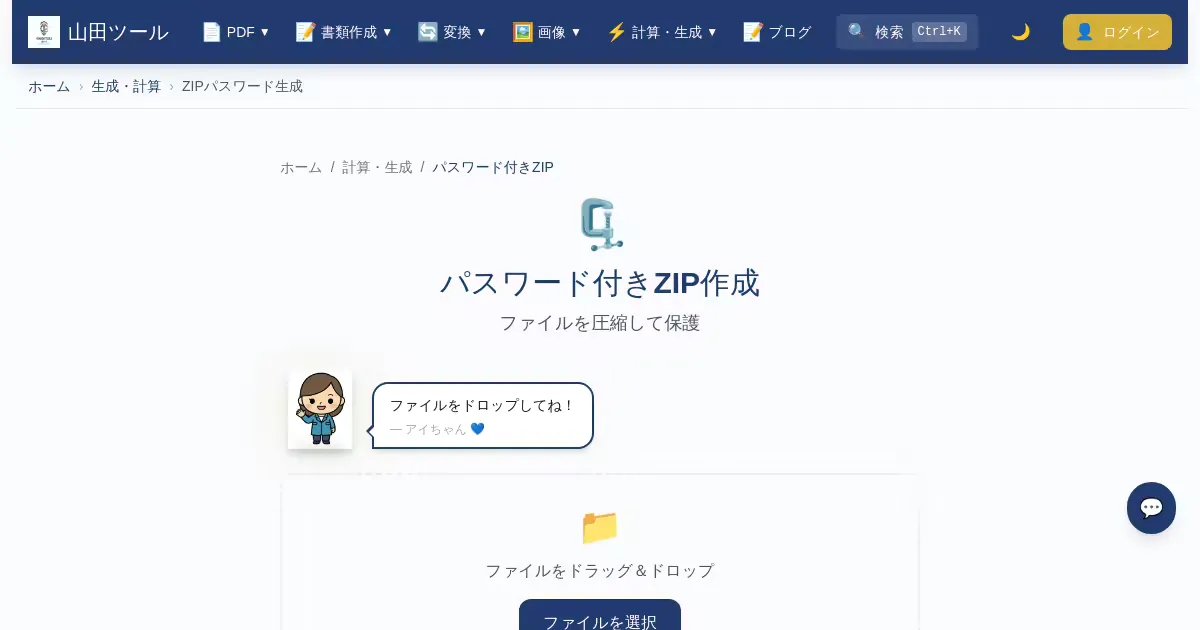Viewport: 1200px width, 630px height.
Task: Click the ログイン button
Action: pyautogui.click(x=1117, y=32)
